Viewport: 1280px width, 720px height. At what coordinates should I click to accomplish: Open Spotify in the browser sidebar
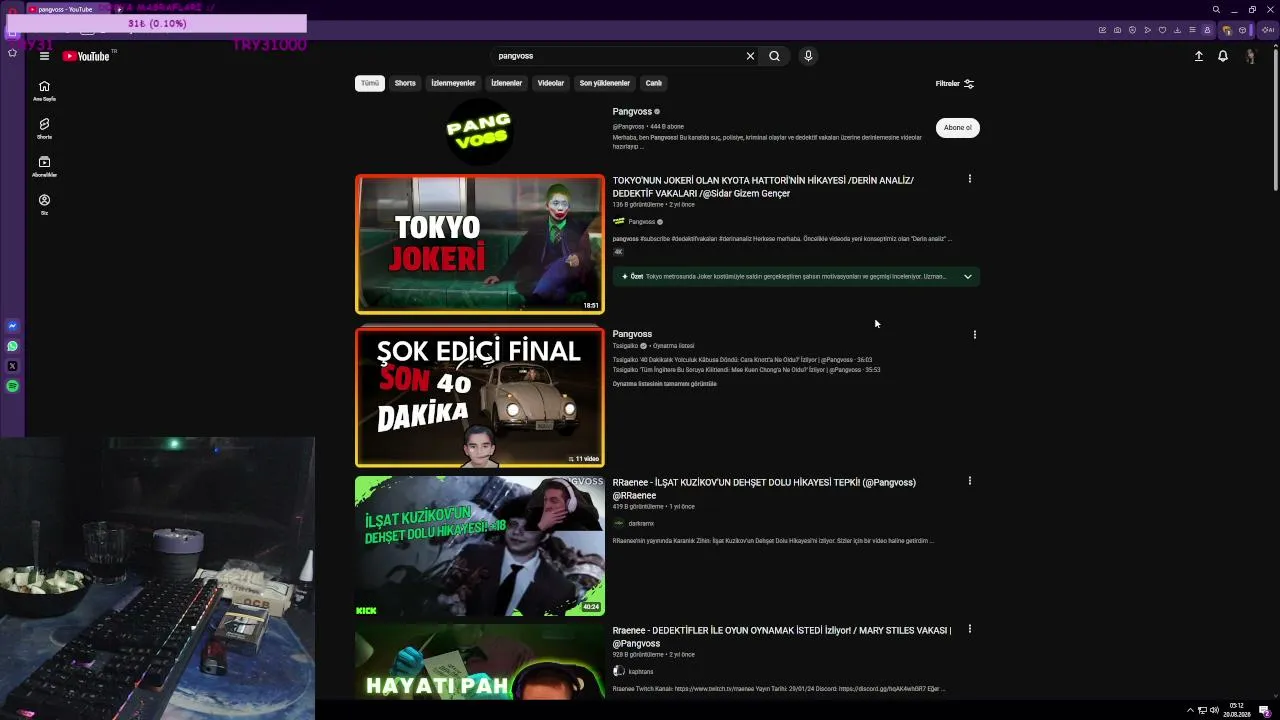[x=13, y=386]
